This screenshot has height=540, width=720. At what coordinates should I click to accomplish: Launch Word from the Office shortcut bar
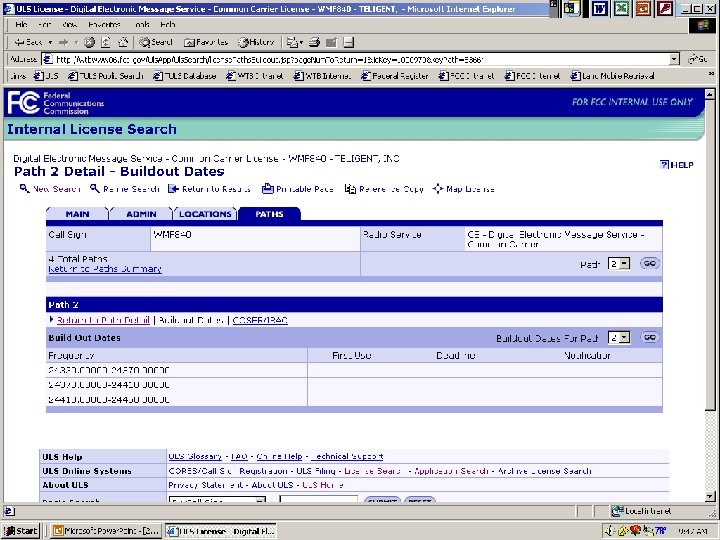599,8
